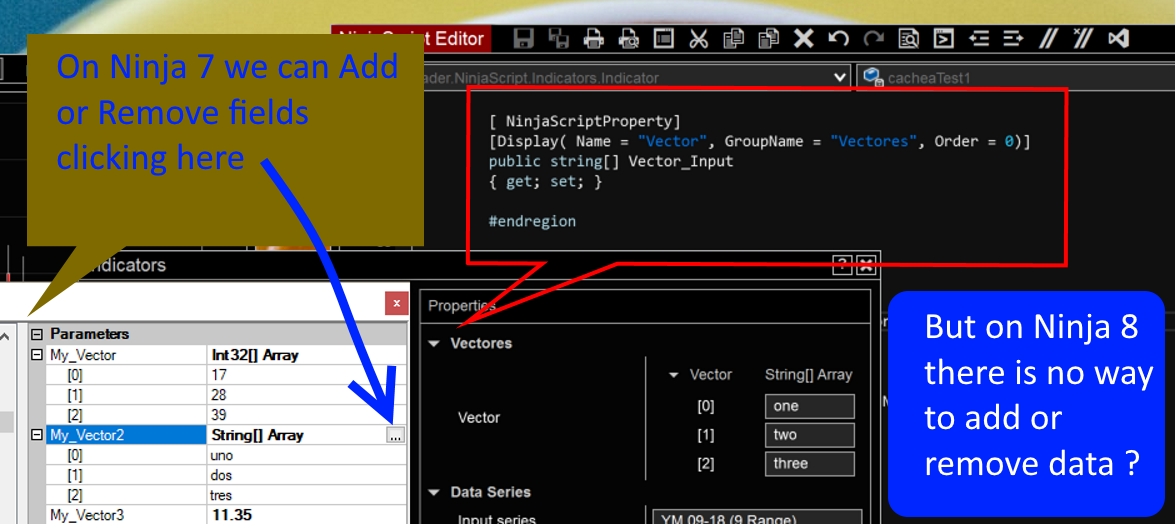Click the Int32[] Array value cell
The image size is (1175, 524).
click(x=307, y=355)
